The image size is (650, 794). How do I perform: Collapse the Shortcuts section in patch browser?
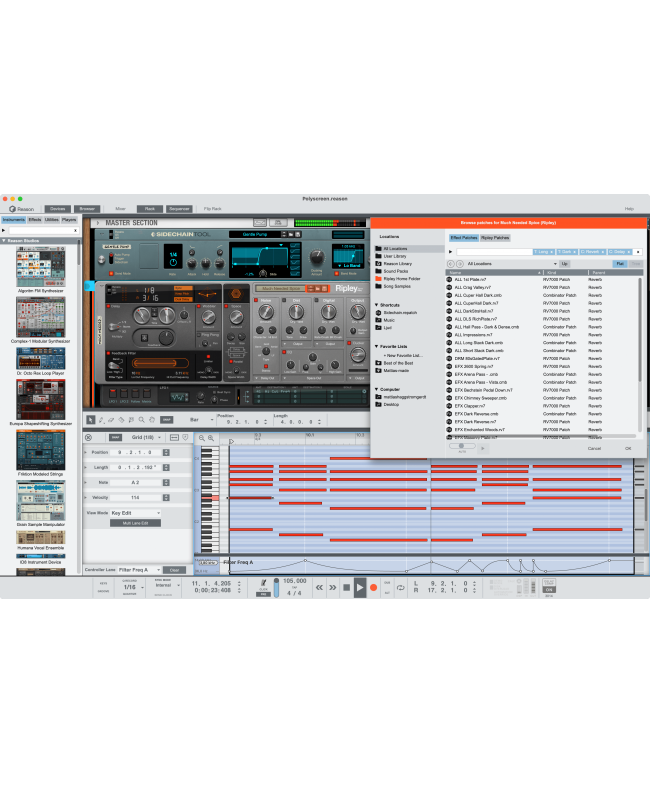point(376,305)
